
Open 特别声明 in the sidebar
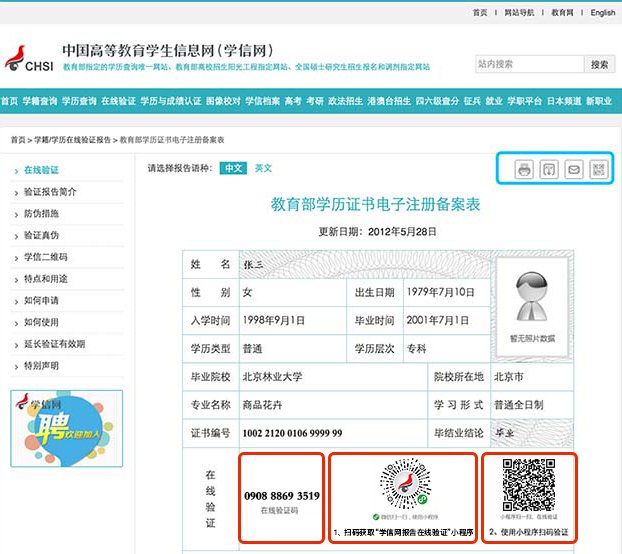click(41, 366)
